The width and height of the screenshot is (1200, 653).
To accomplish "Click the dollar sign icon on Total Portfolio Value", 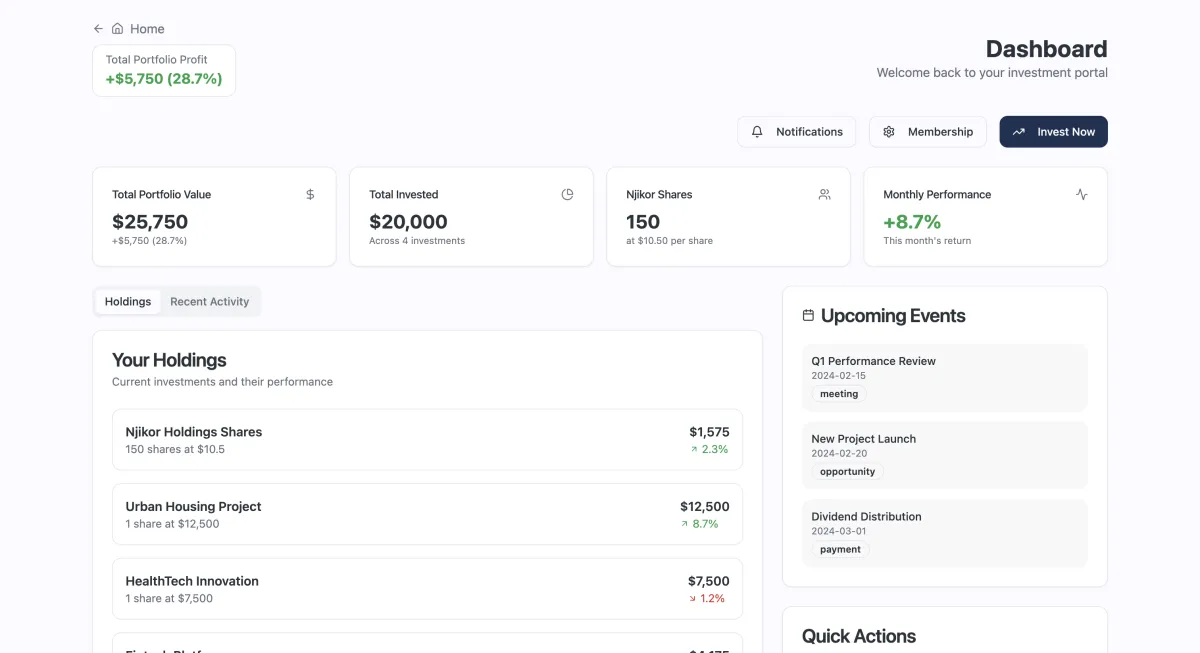I will [310, 194].
